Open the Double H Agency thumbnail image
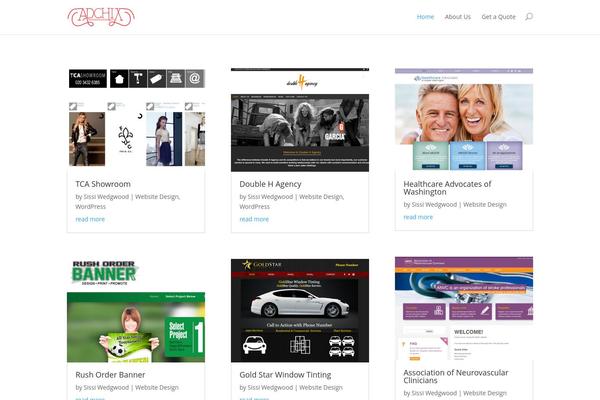 [300, 119]
